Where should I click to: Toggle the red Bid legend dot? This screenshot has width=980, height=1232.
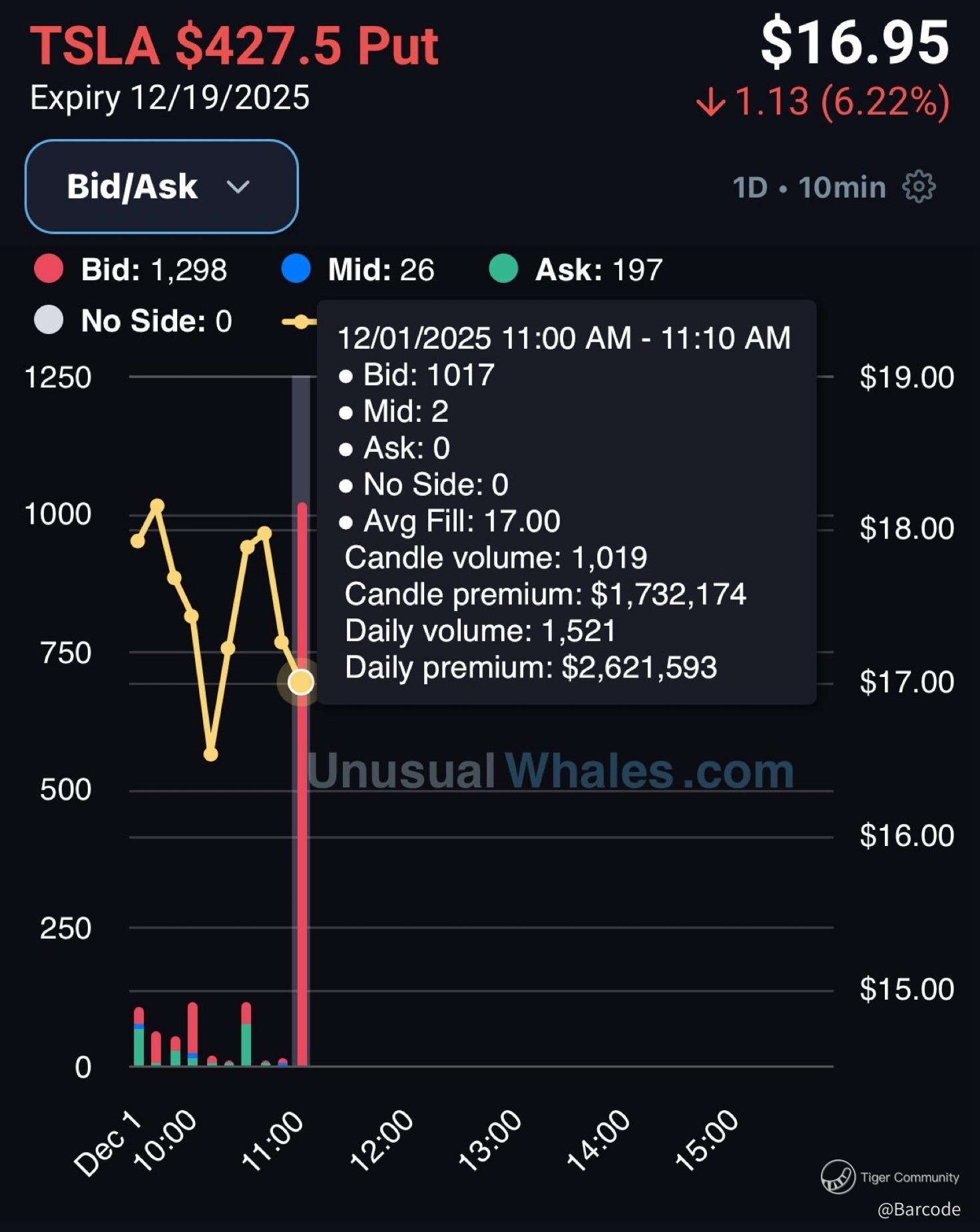coord(49,270)
